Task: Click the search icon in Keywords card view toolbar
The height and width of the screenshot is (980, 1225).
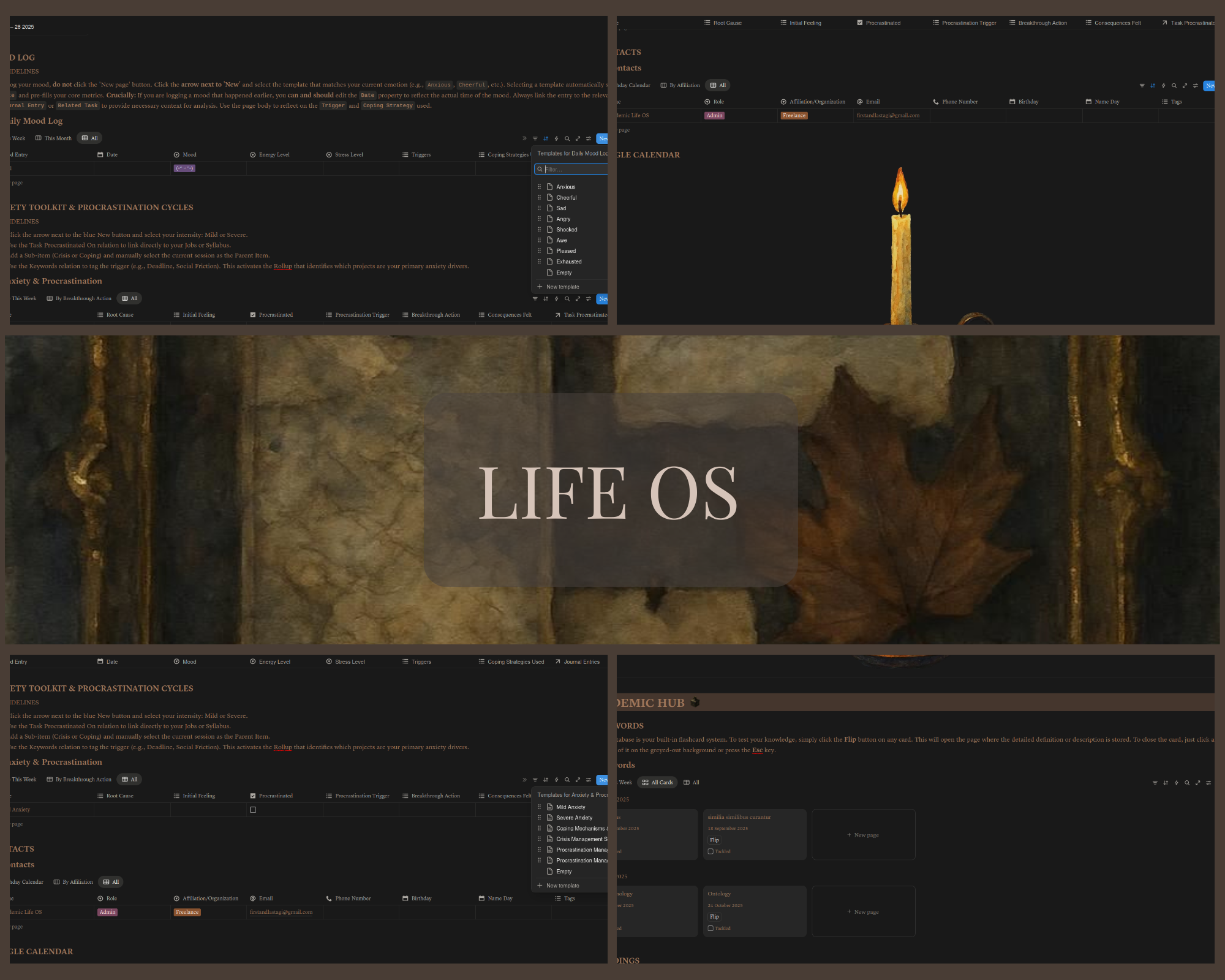Action: 1187,783
